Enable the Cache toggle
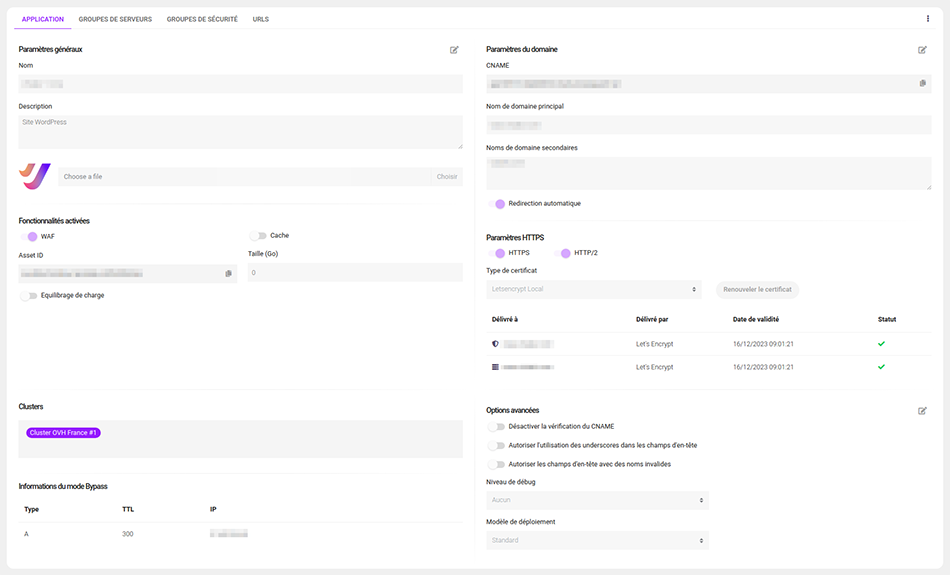Image resolution: width=950 pixels, height=575 pixels. click(258, 236)
